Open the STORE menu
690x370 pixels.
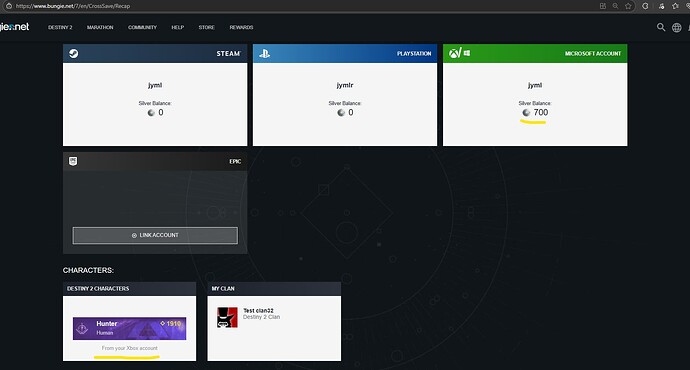tap(206, 27)
